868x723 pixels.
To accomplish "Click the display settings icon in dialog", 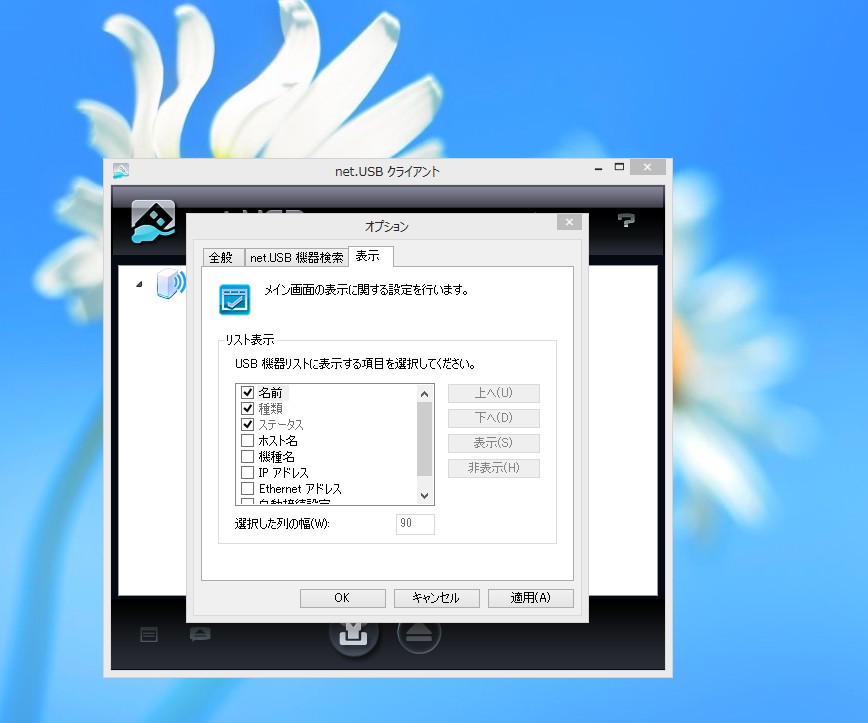I will [x=235, y=299].
